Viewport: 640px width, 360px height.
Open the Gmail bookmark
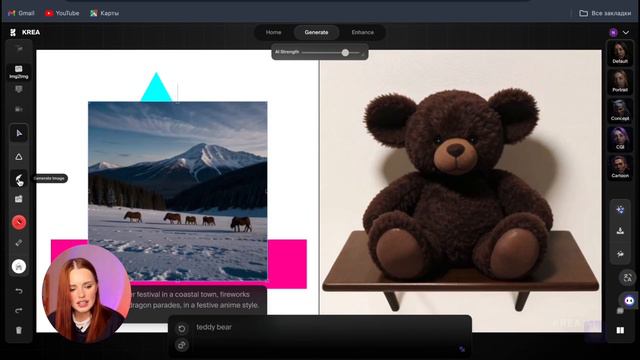click(21, 13)
